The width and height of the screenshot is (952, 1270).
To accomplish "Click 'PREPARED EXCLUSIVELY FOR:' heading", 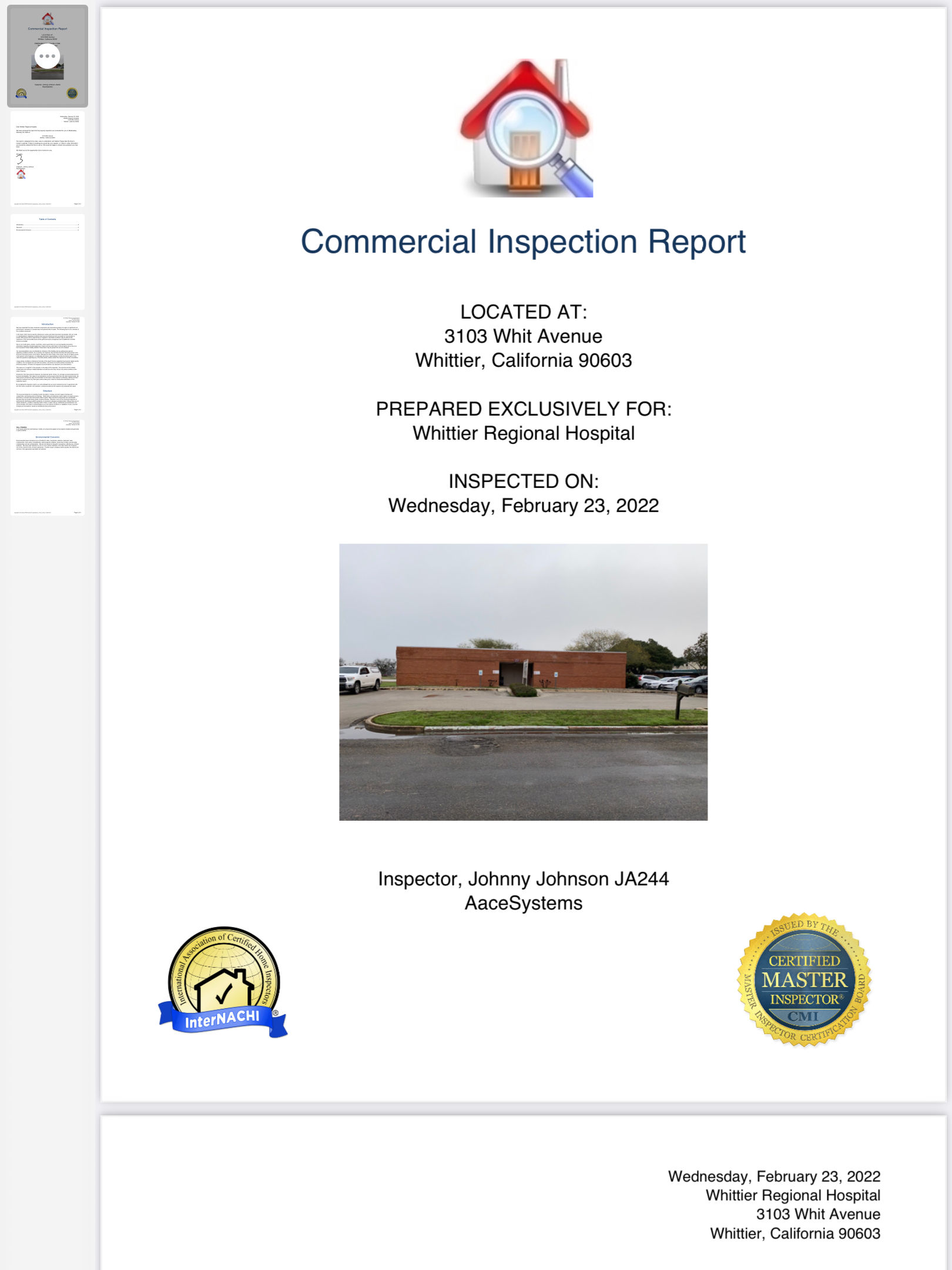I will (523, 409).
